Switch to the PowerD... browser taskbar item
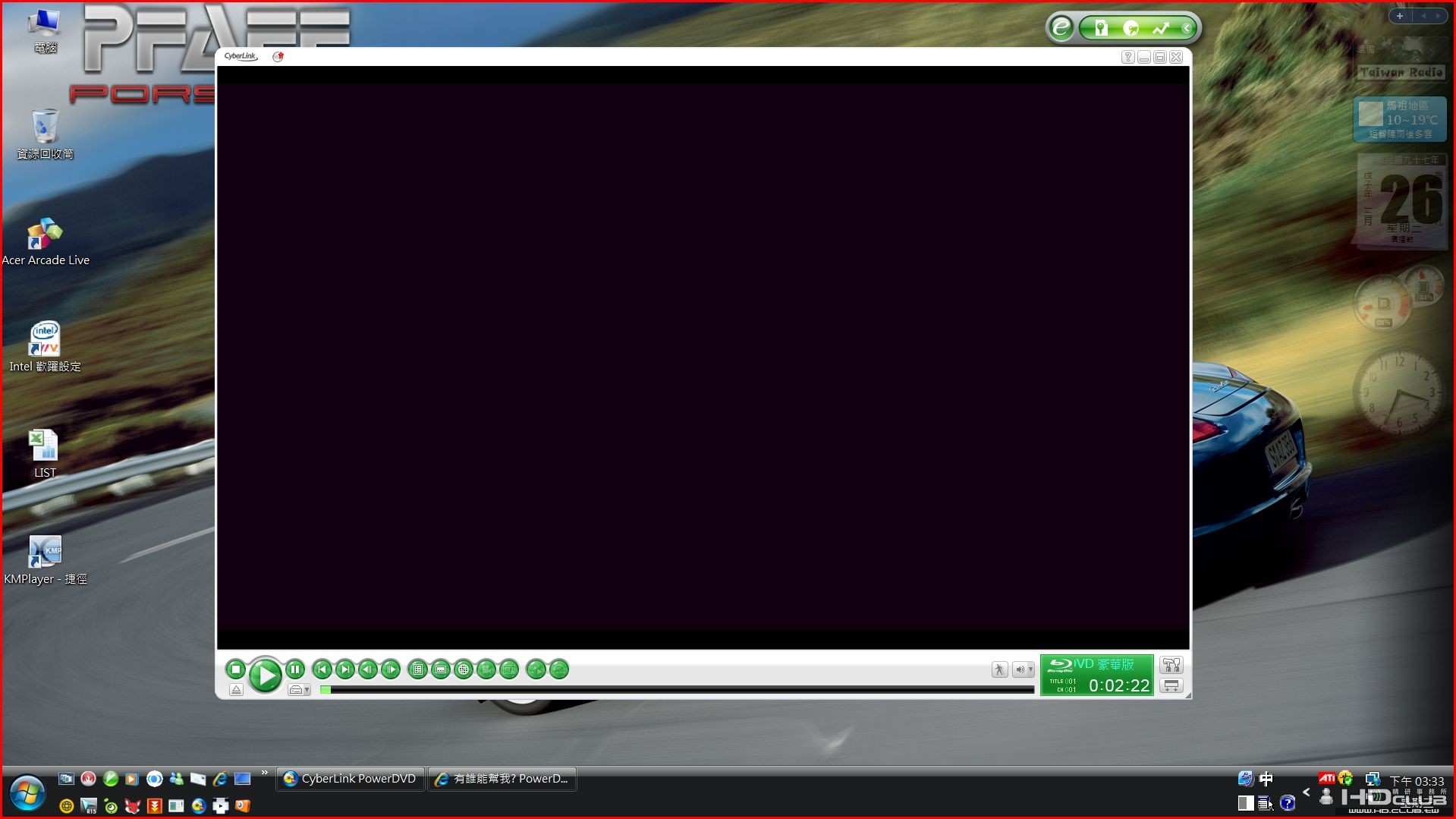The width and height of the screenshot is (1456, 819). pyautogui.click(x=502, y=779)
